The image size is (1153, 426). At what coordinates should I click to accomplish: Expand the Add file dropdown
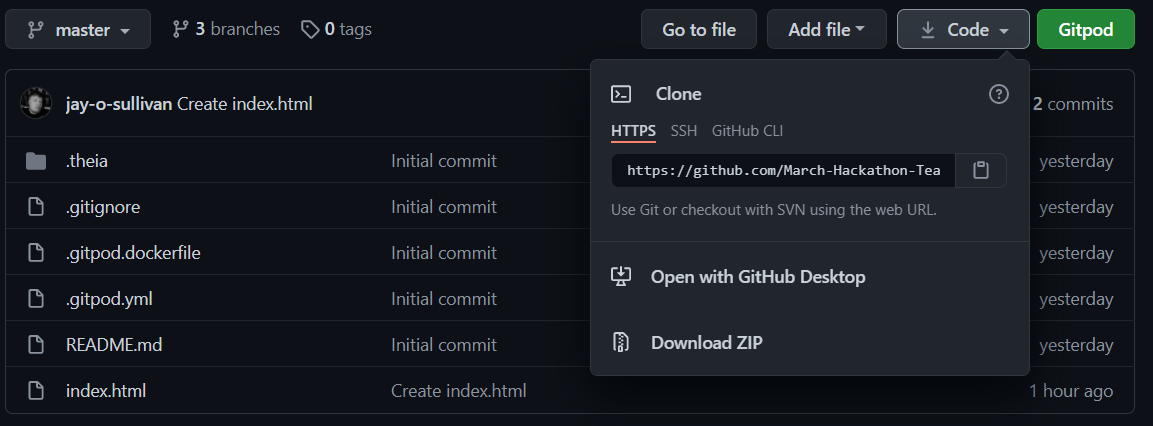pos(827,29)
